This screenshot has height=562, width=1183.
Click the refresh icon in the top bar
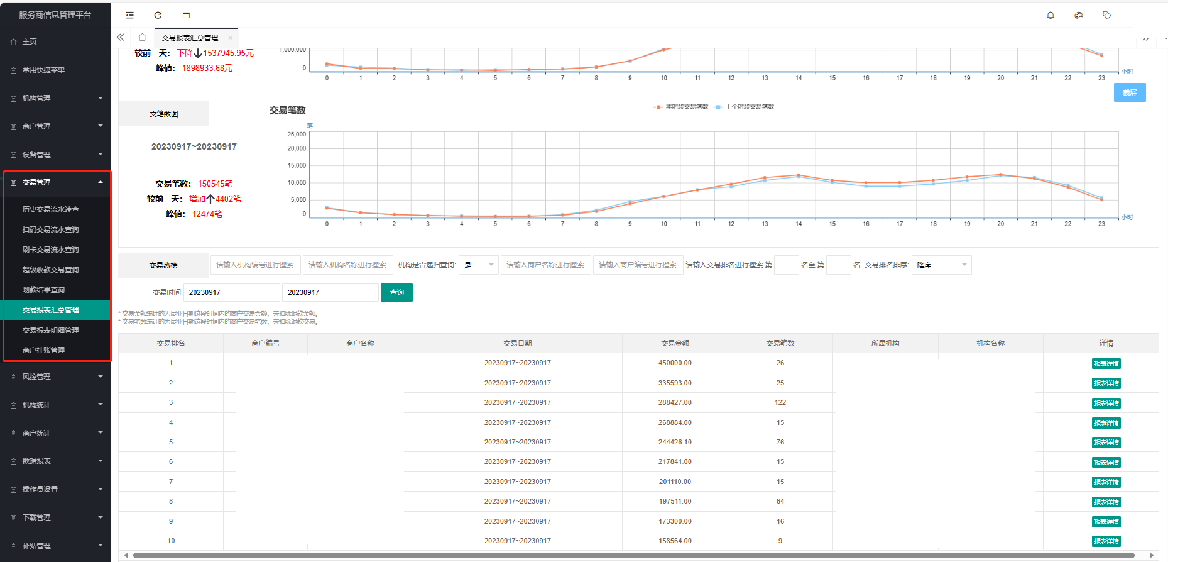coord(158,16)
